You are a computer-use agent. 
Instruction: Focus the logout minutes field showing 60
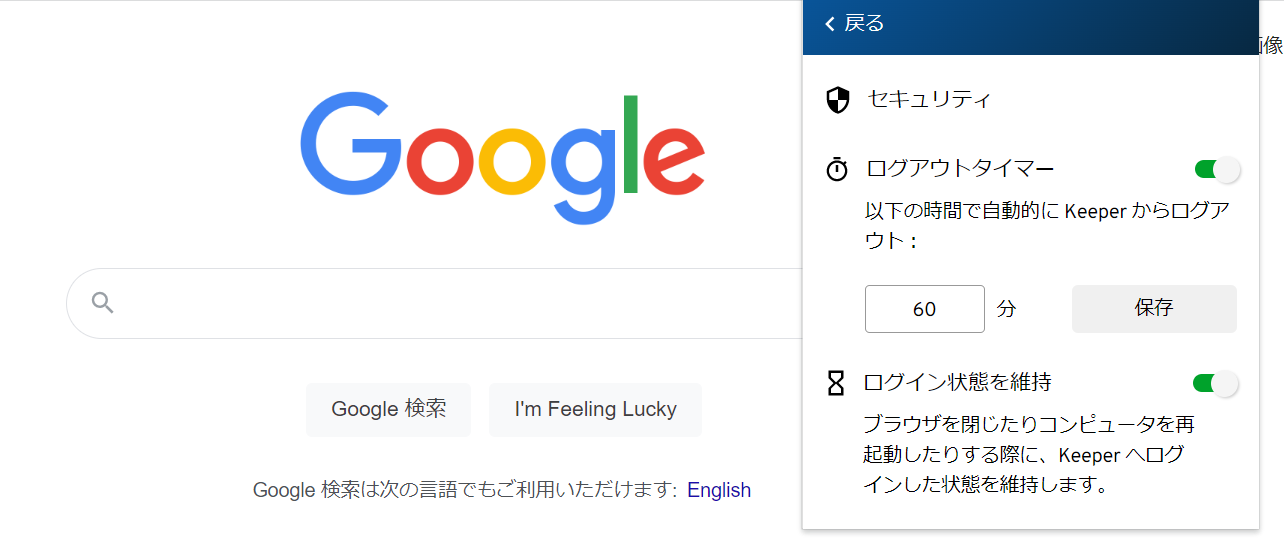point(924,309)
